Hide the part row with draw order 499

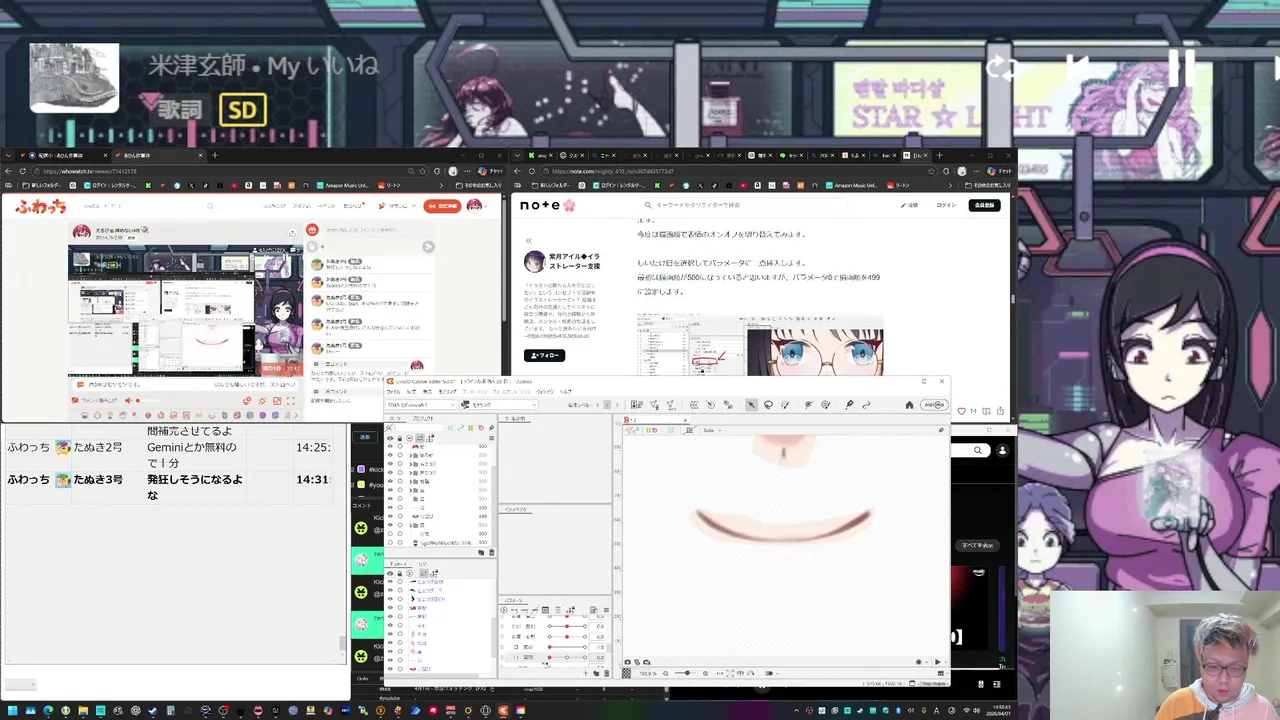390,516
